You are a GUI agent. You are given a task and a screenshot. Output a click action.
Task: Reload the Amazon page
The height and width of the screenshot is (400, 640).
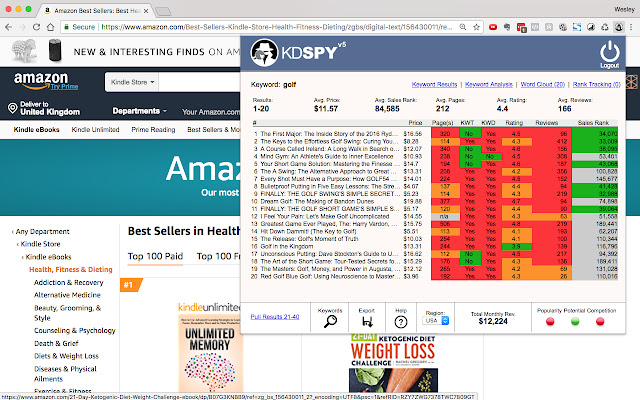click(36, 27)
